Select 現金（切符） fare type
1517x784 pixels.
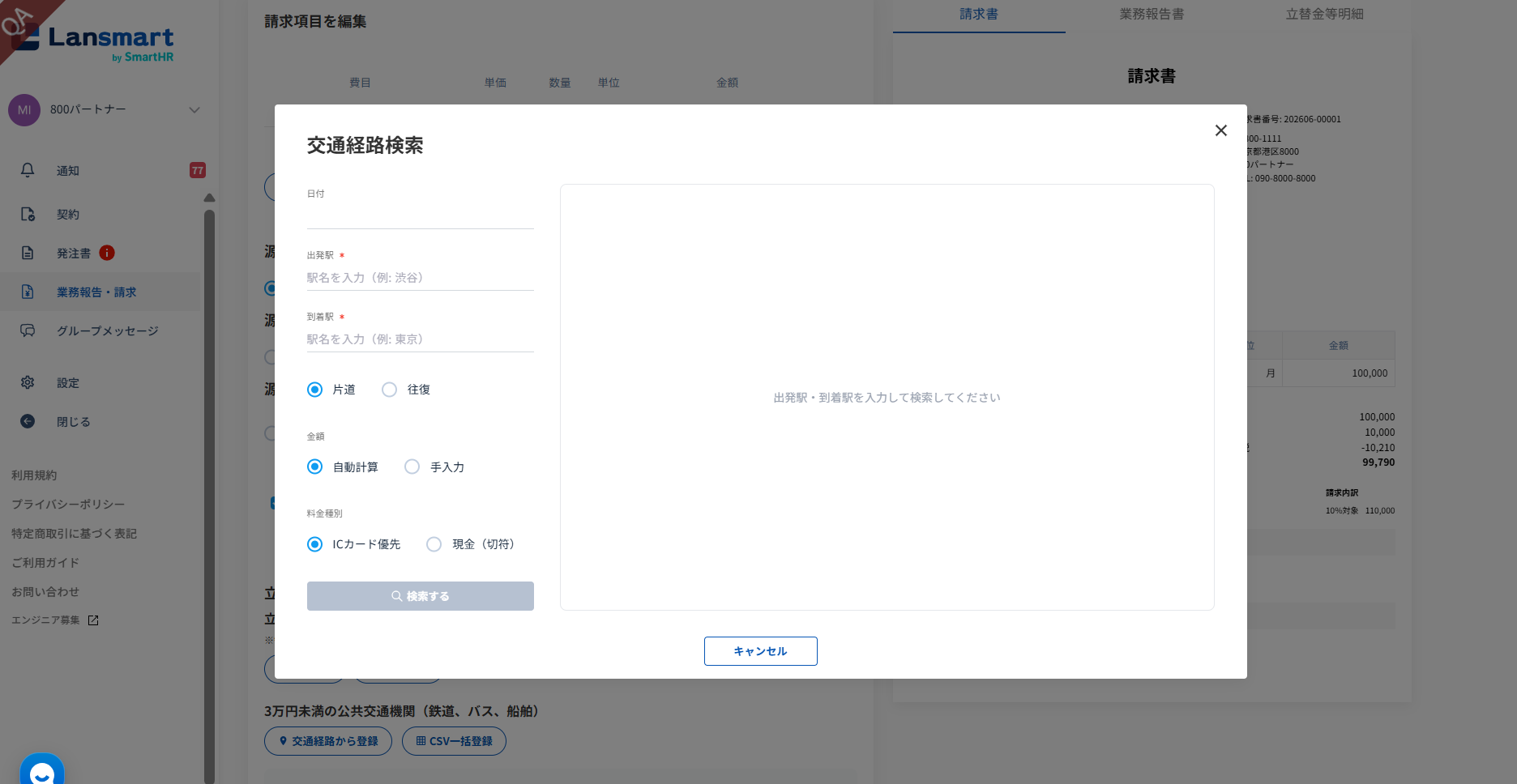[434, 544]
